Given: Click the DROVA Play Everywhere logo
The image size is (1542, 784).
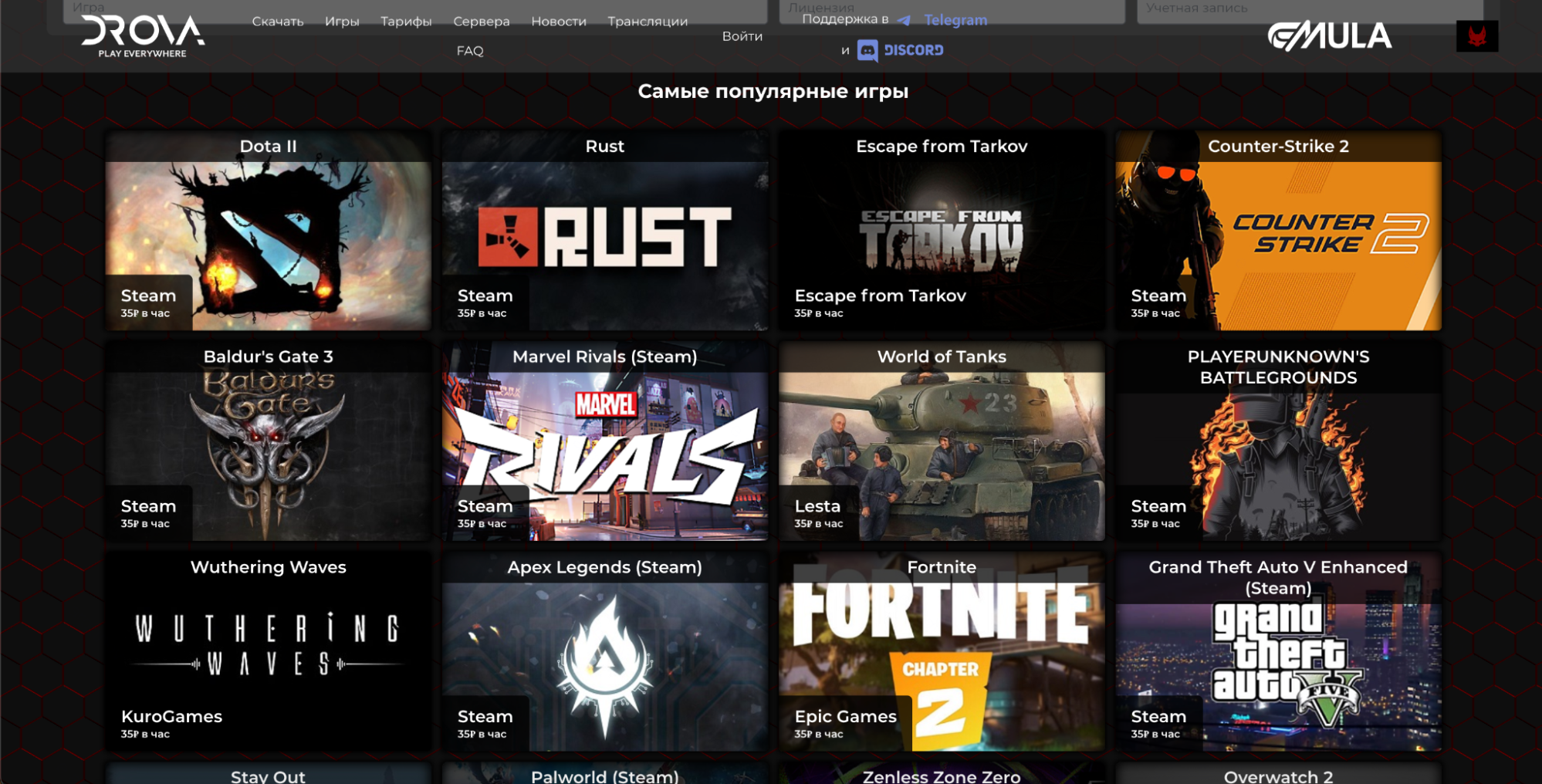Looking at the screenshot, I should [143, 36].
